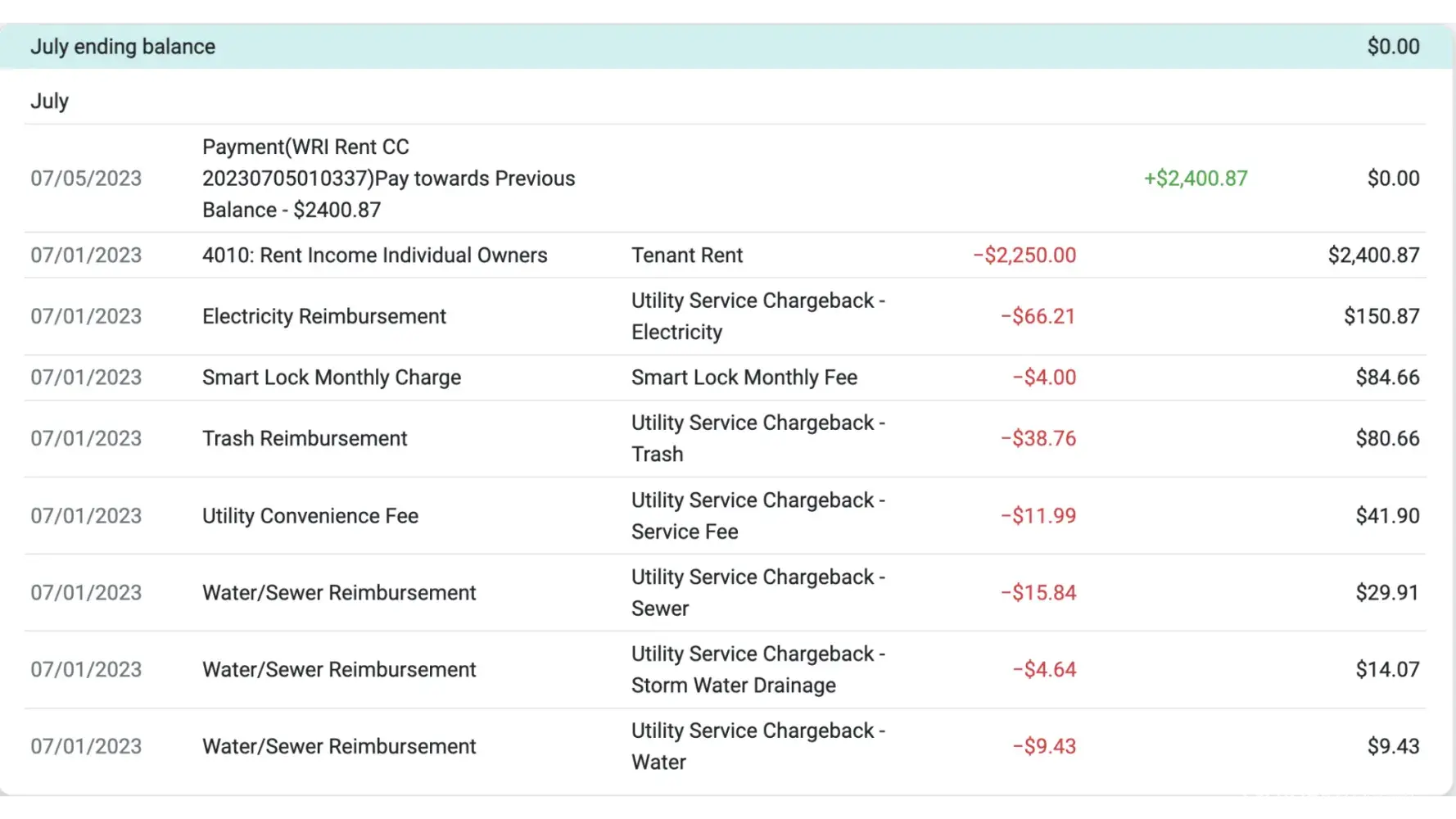Select the 07/05/2023 payment date

click(86, 179)
